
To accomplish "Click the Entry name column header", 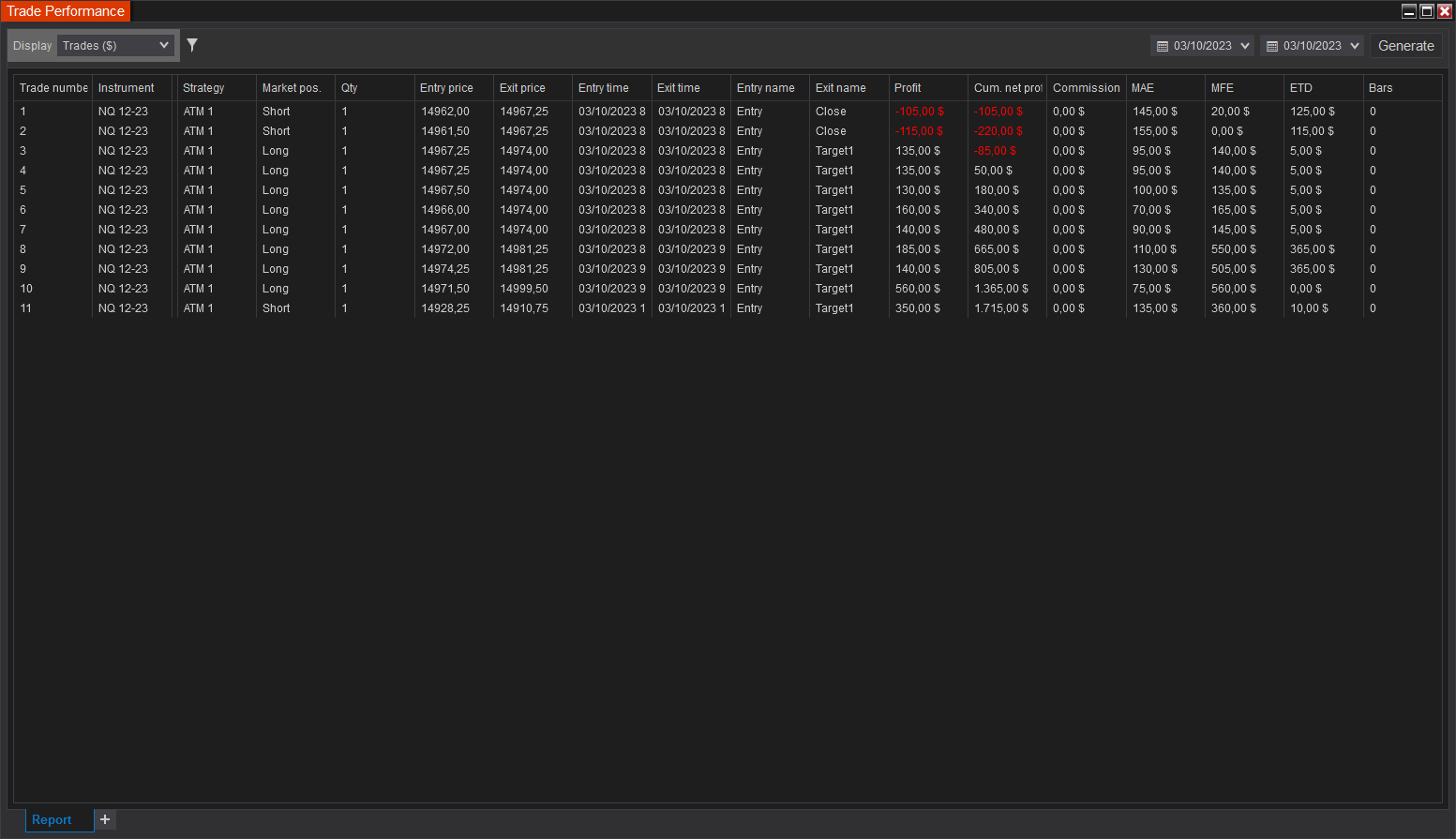I will coord(765,88).
